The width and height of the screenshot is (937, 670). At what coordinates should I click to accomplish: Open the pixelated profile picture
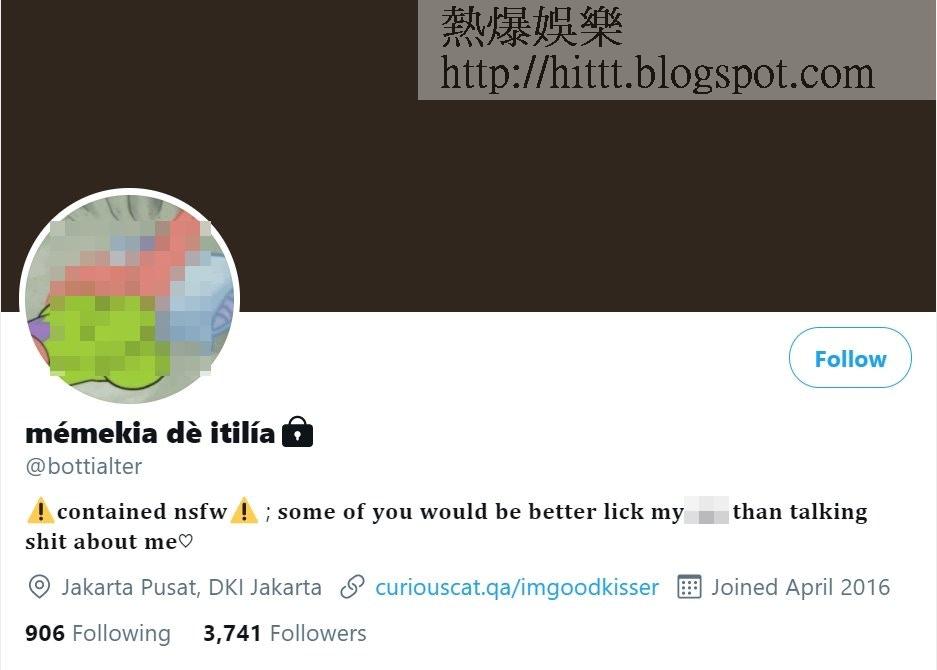130,296
